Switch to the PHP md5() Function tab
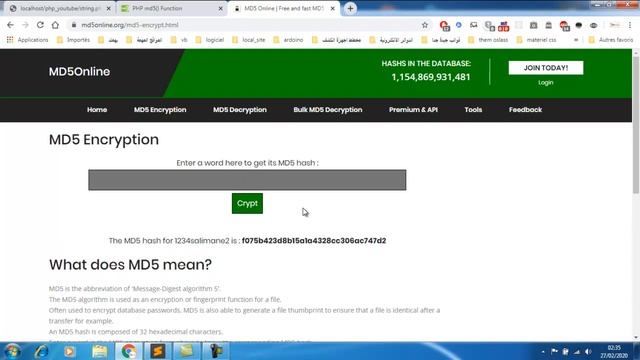Image resolution: width=640 pixels, height=360 pixels. tap(171, 8)
